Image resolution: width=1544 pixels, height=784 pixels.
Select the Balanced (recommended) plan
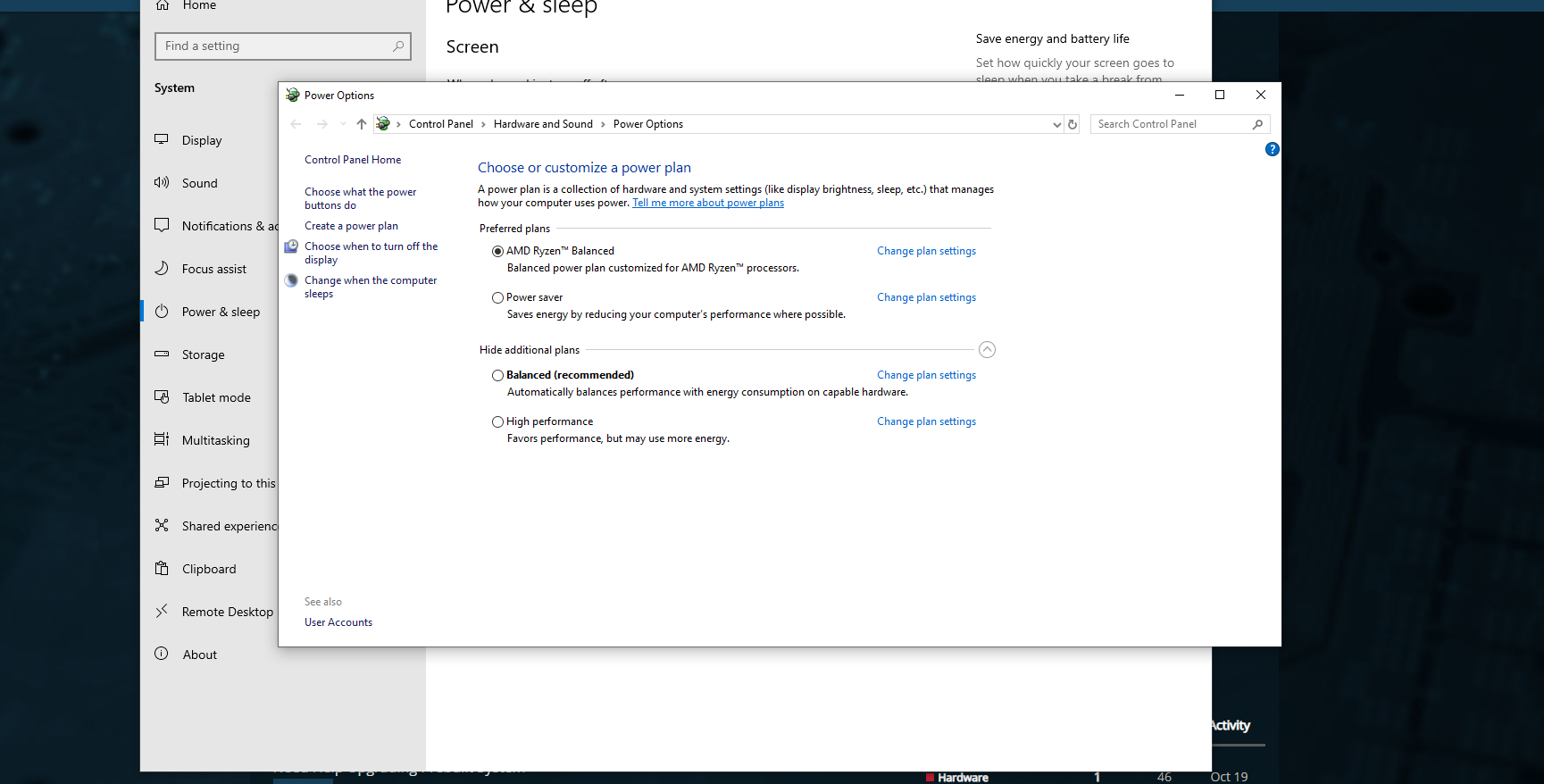tap(497, 375)
